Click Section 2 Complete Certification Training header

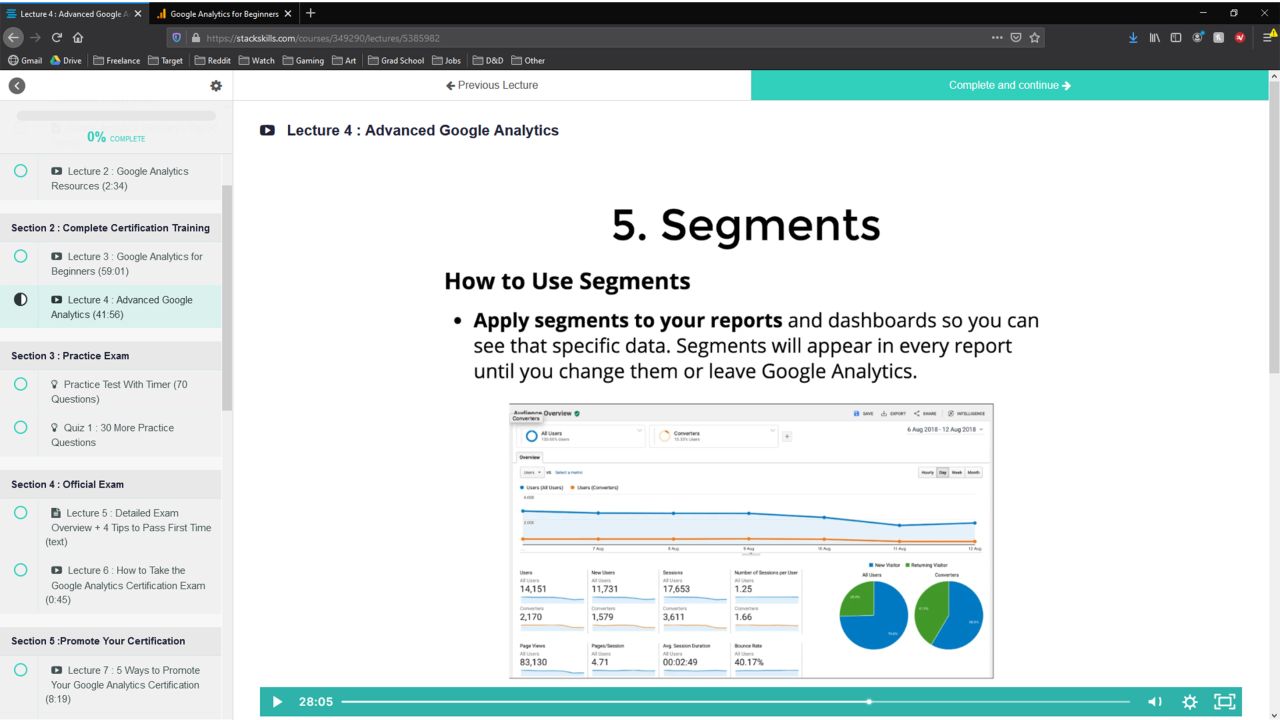tap(110, 228)
